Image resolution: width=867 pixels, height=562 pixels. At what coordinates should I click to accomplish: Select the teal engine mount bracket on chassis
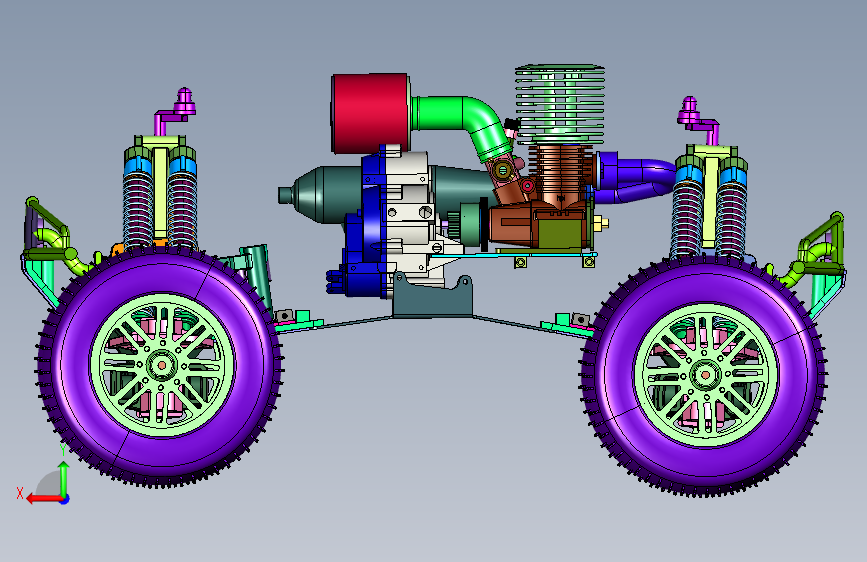tap(432, 297)
